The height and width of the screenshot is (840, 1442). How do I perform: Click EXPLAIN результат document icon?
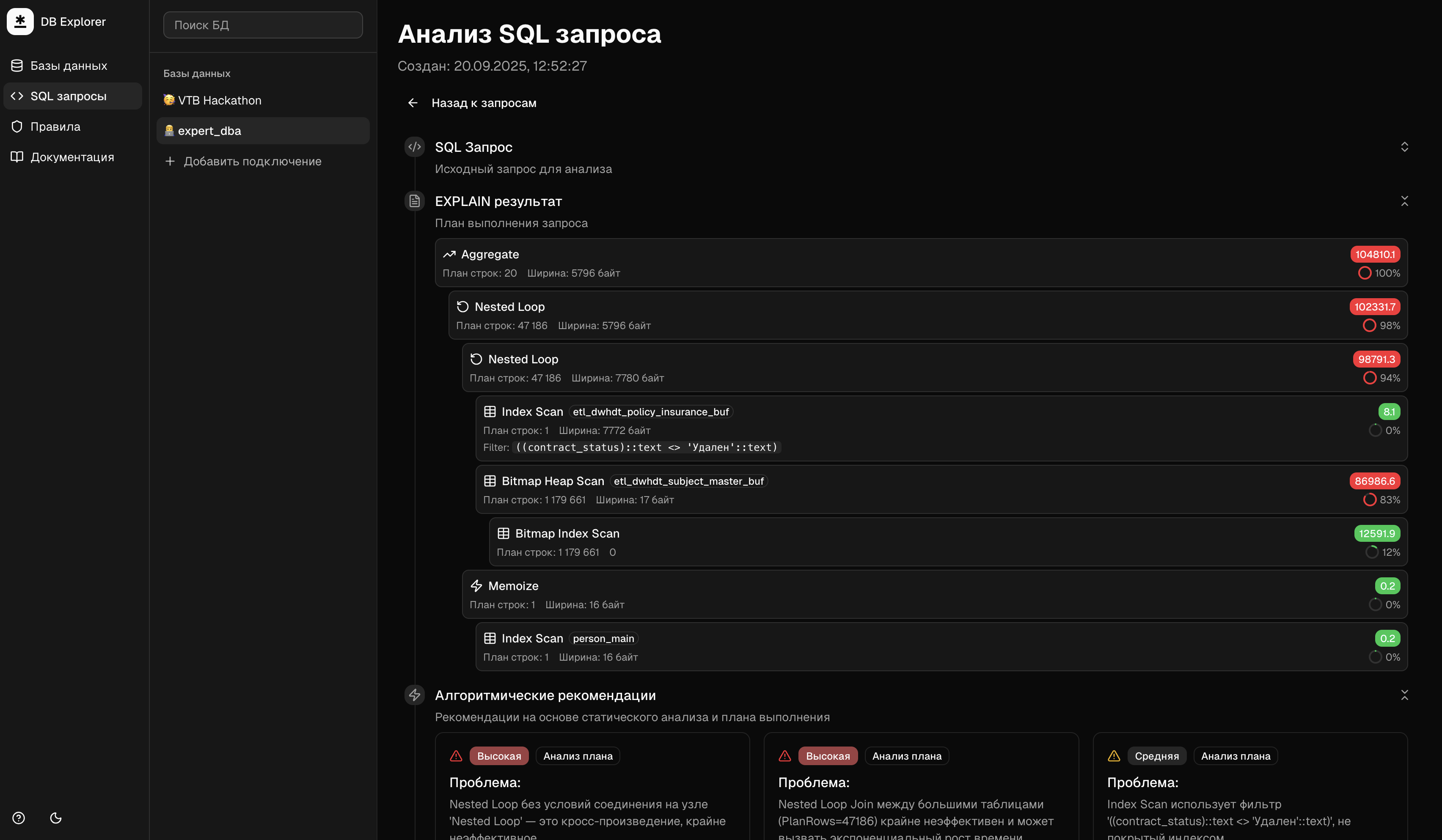pos(414,201)
